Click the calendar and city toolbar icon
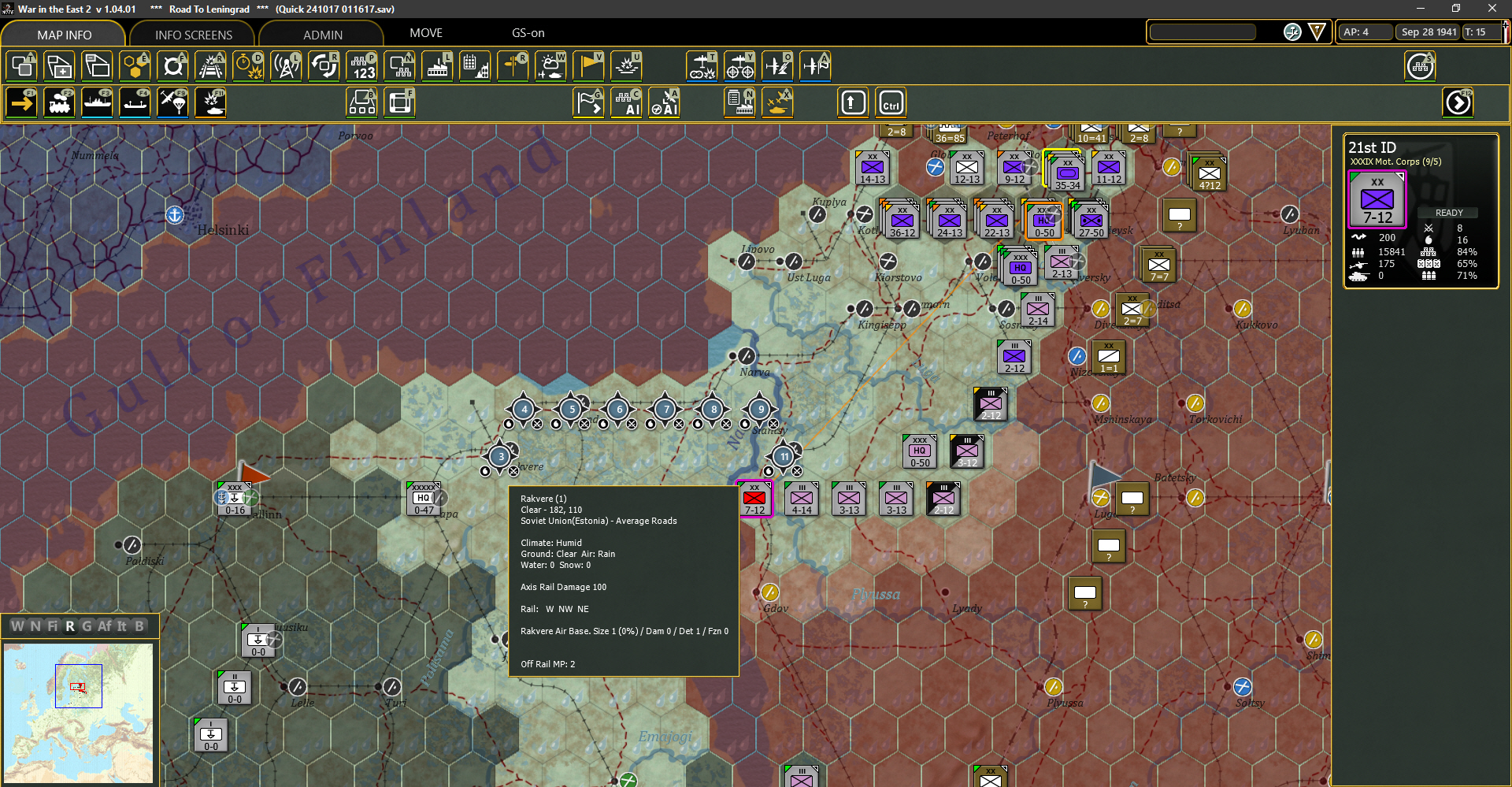 475,66
